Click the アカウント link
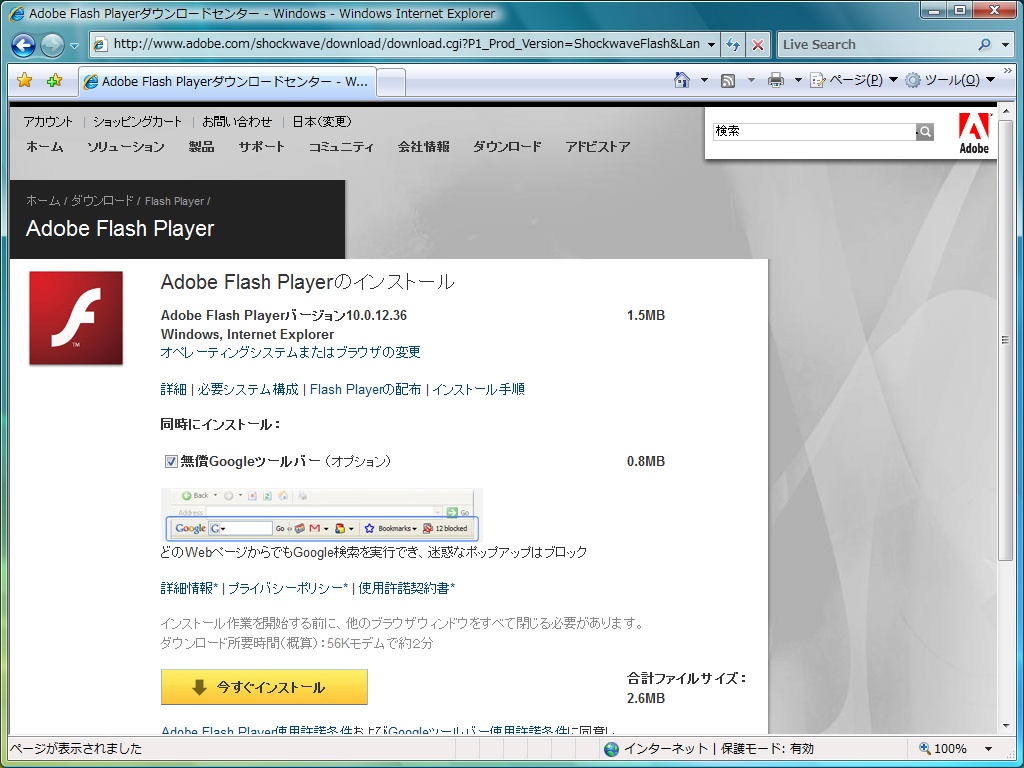The width and height of the screenshot is (1024, 768). click(x=48, y=121)
